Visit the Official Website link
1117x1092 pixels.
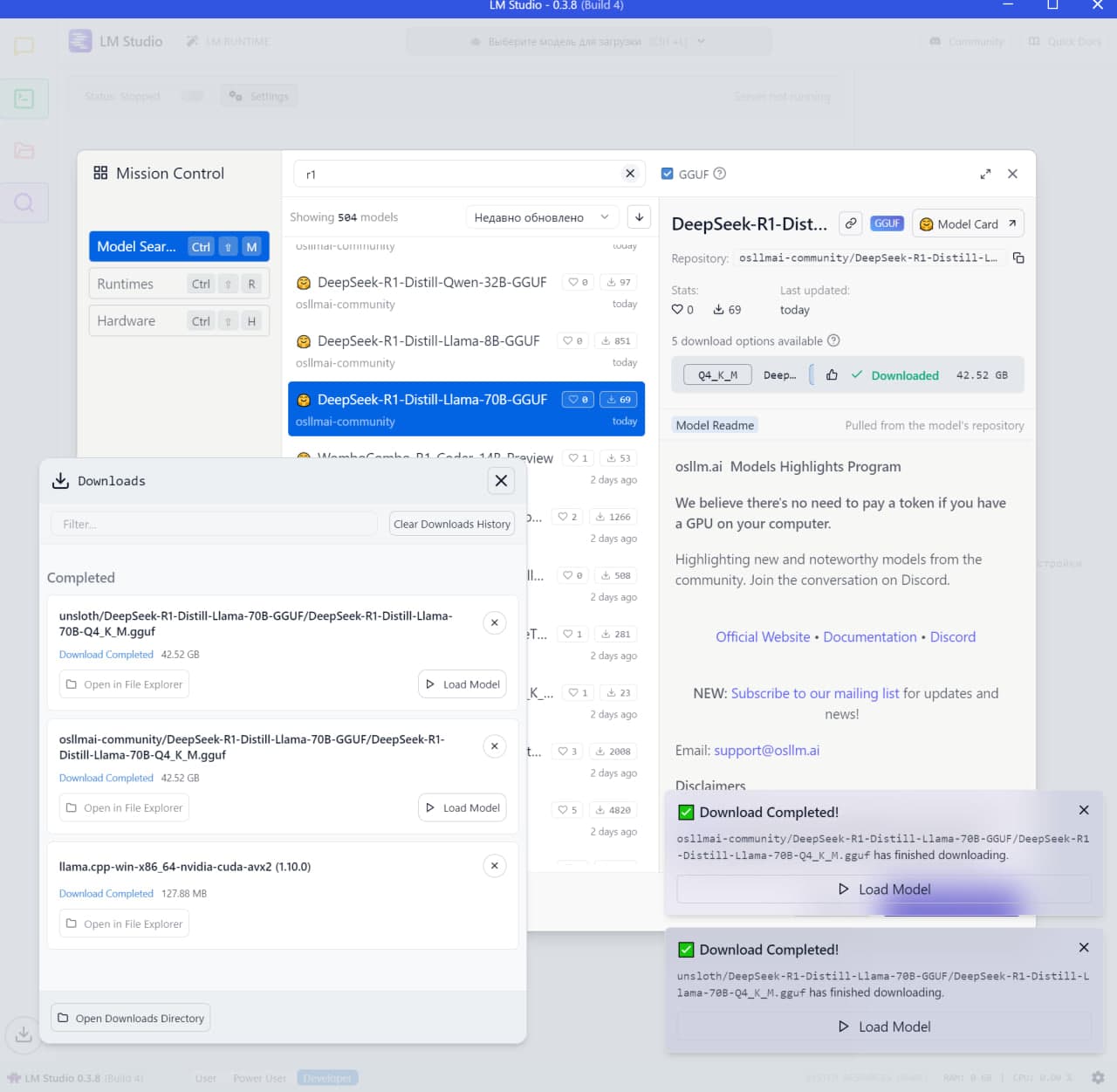(763, 637)
